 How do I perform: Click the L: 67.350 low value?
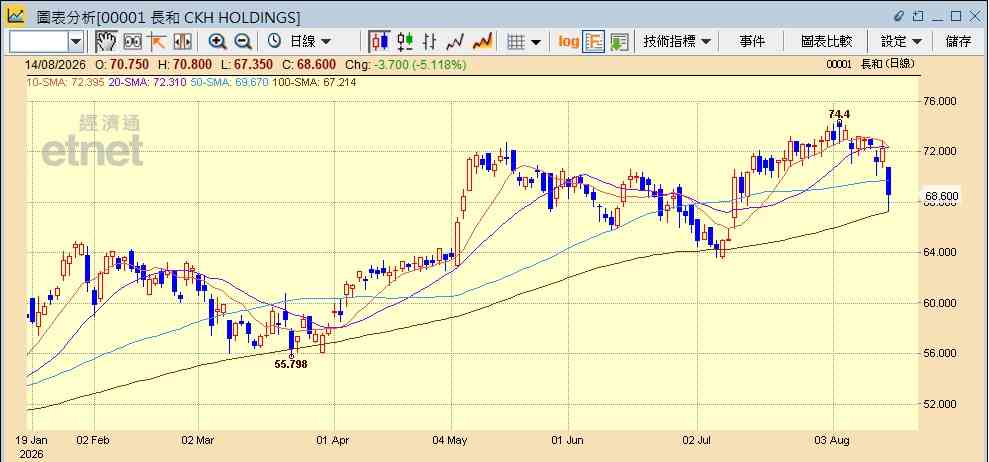[x=247, y=65]
